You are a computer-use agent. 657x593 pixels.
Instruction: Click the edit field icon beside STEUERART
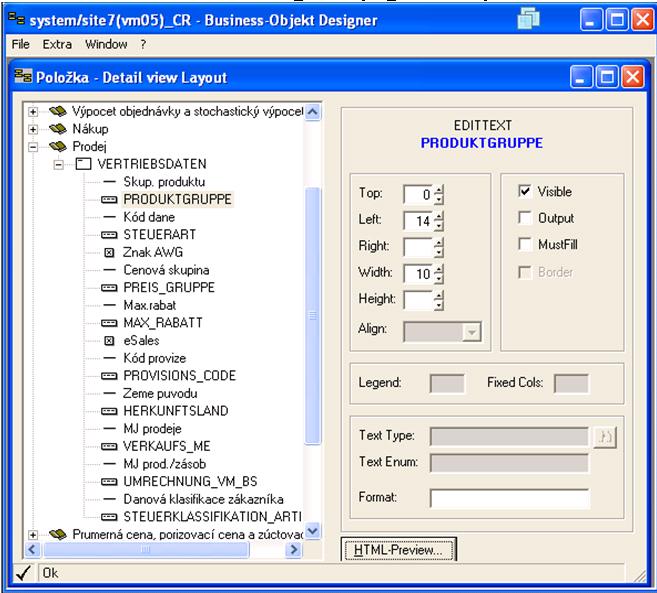click(109, 235)
